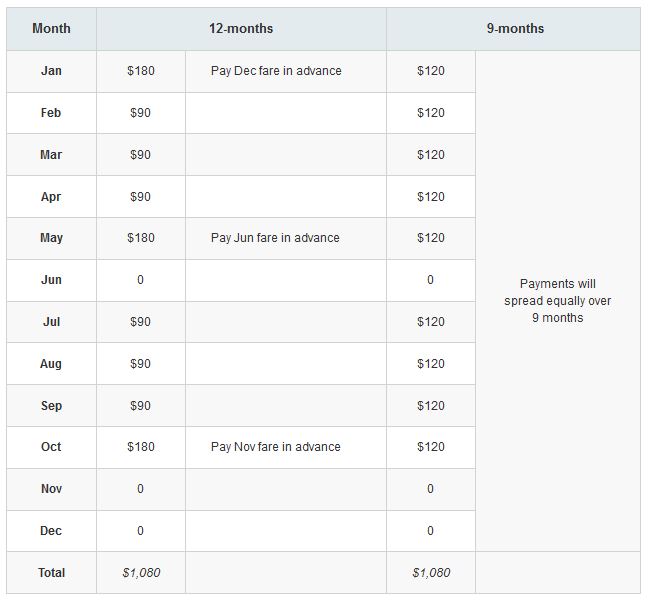
Task: Click 'Pay Jun fare in advance' text
Action: point(275,238)
